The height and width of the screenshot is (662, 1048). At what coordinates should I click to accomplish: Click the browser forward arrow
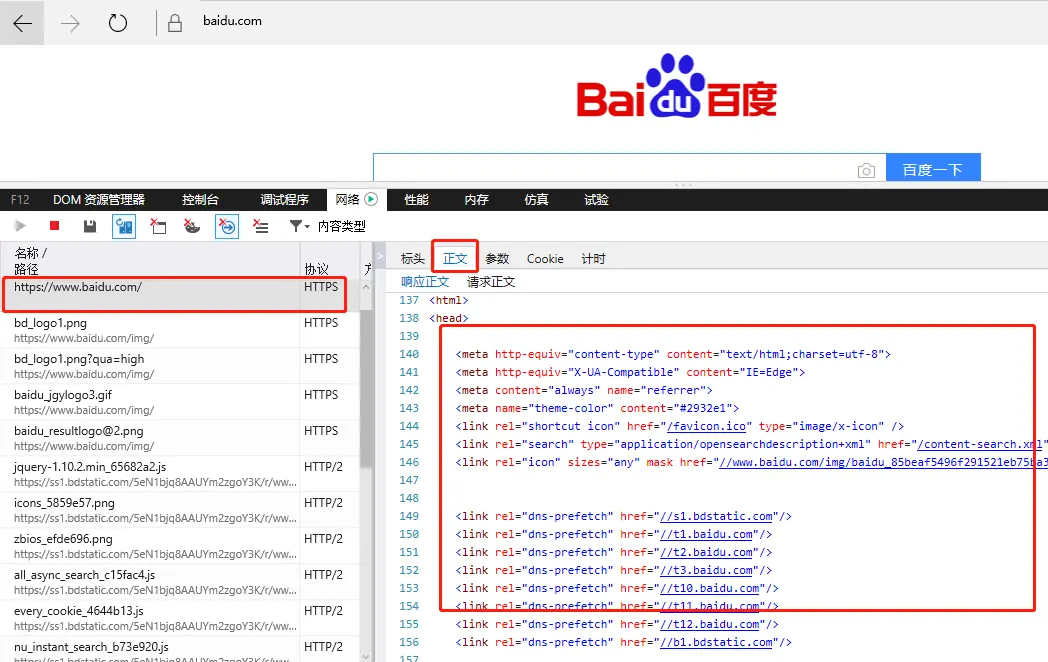pyautogui.click(x=70, y=23)
